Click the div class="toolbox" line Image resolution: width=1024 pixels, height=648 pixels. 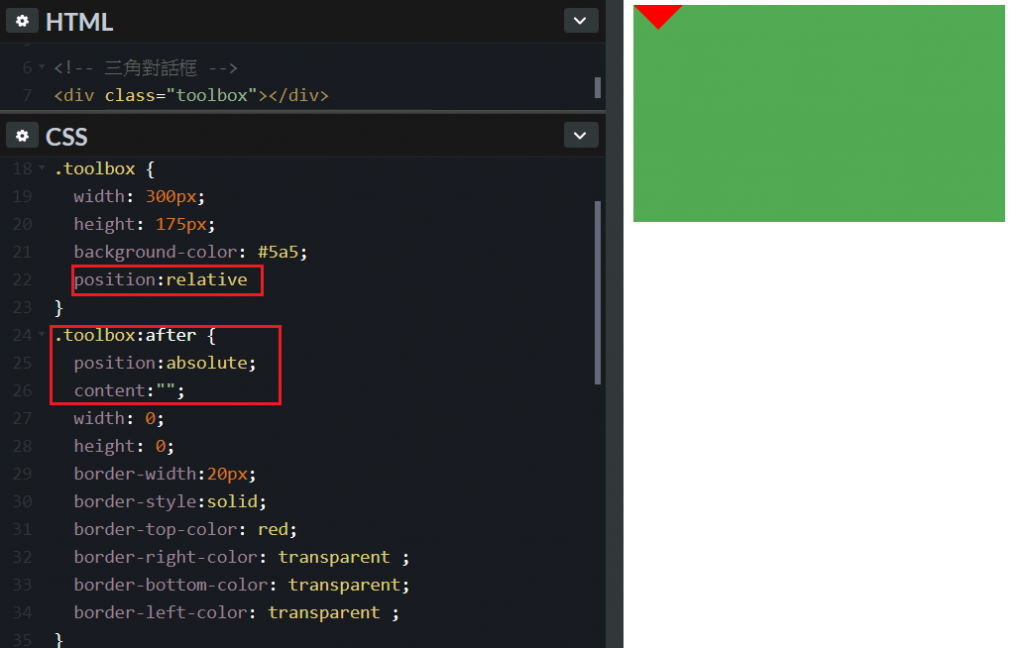[x=191, y=95]
